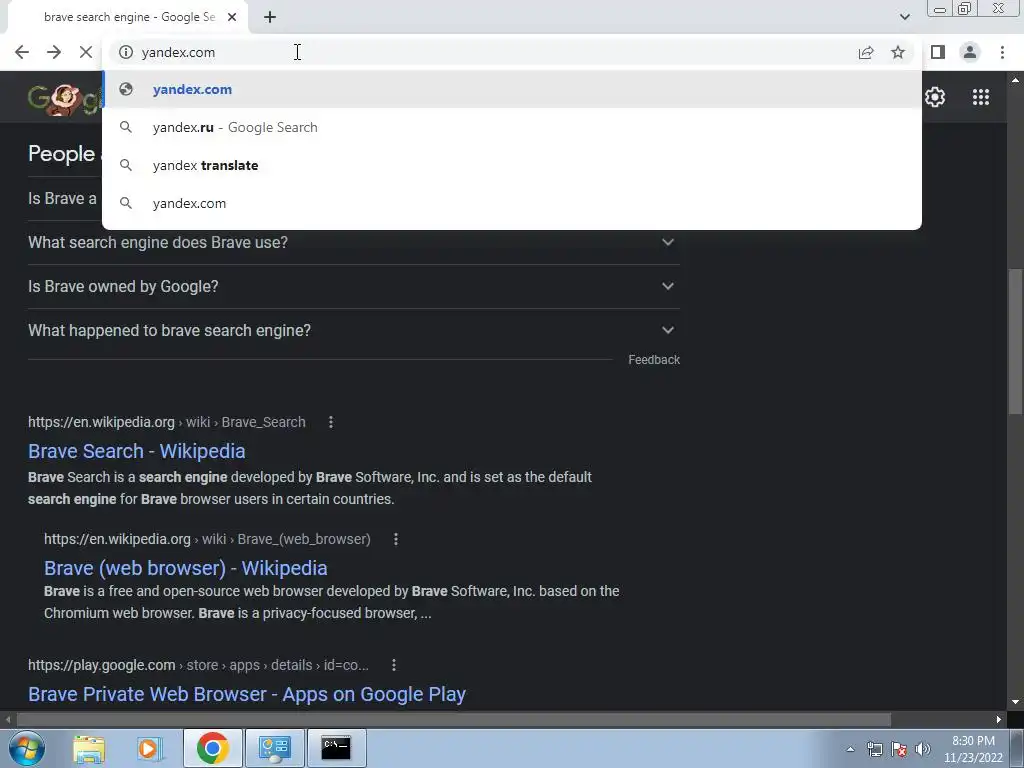The width and height of the screenshot is (1024, 768).
Task: Select the yandex.com URL suggestion
Action: [512, 89]
